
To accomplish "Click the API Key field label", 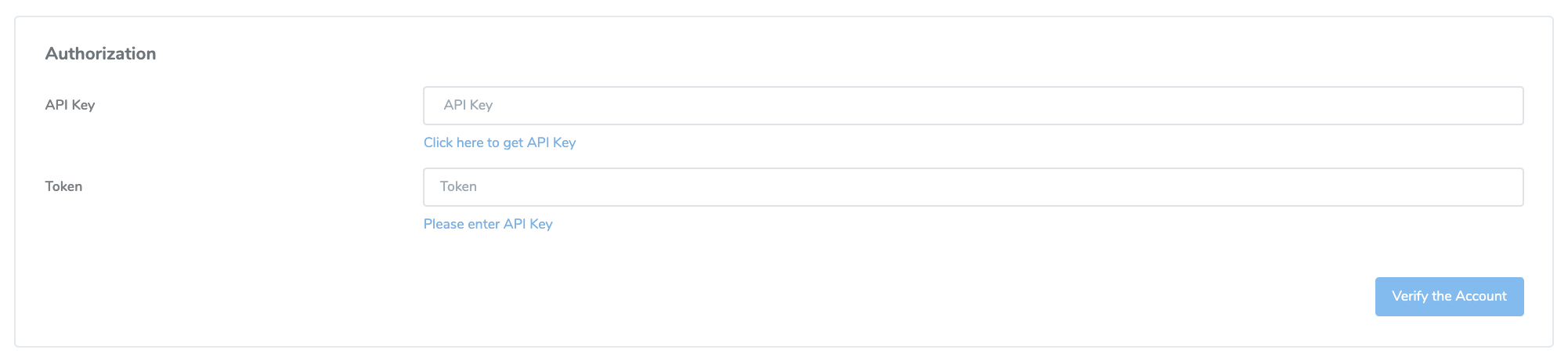I will pos(70,105).
